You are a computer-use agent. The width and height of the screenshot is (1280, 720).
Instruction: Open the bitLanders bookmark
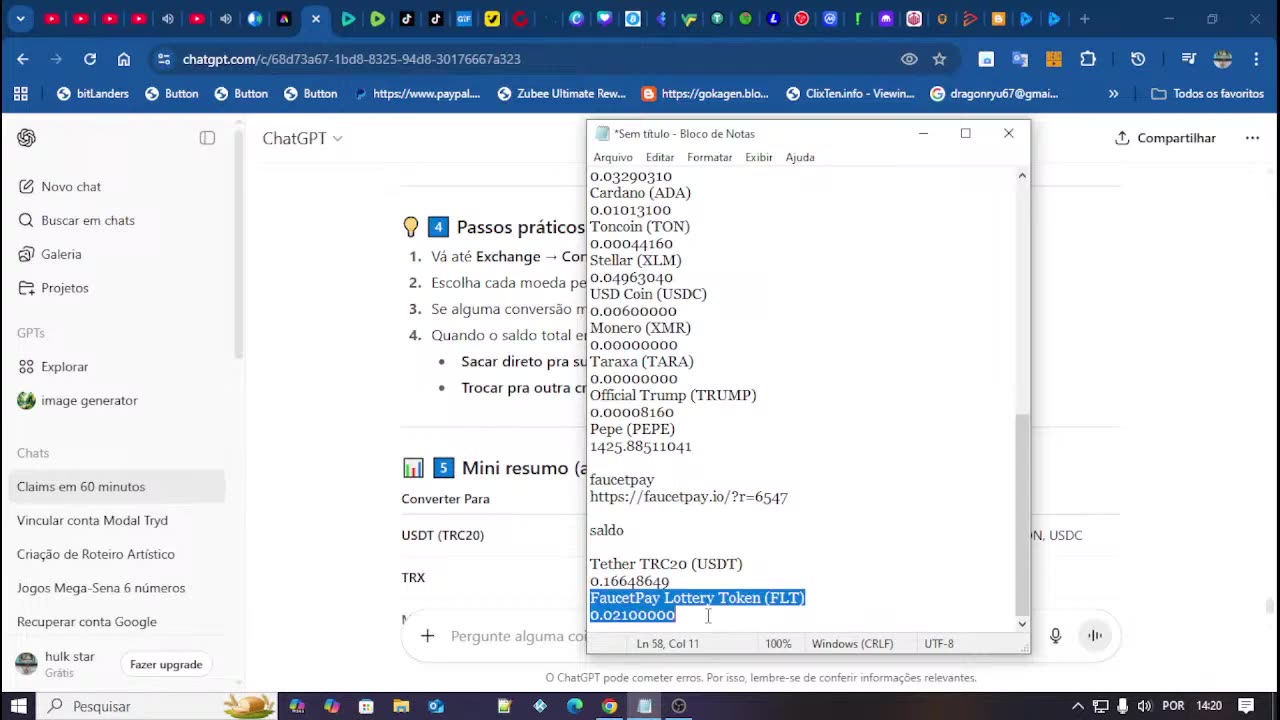pyautogui.click(x=93, y=94)
